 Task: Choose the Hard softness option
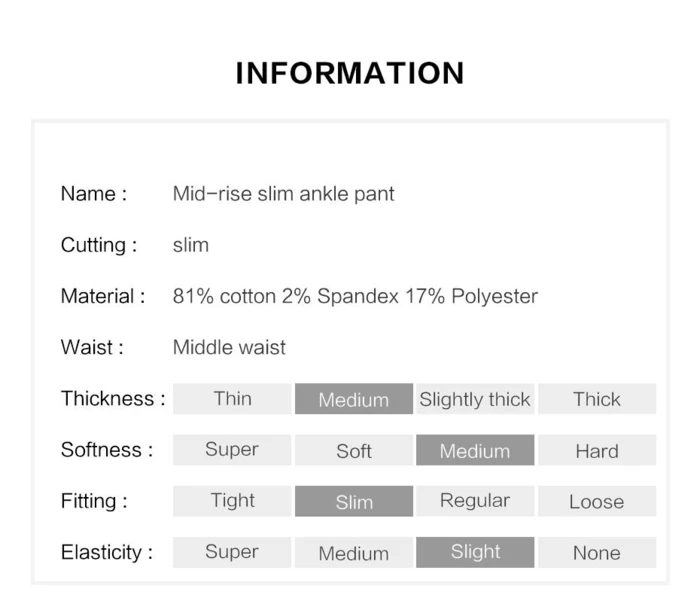click(597, 450)
